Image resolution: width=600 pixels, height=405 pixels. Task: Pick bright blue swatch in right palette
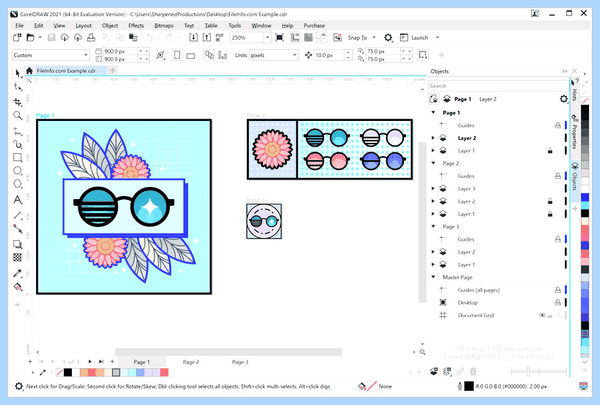pos(585,197)
